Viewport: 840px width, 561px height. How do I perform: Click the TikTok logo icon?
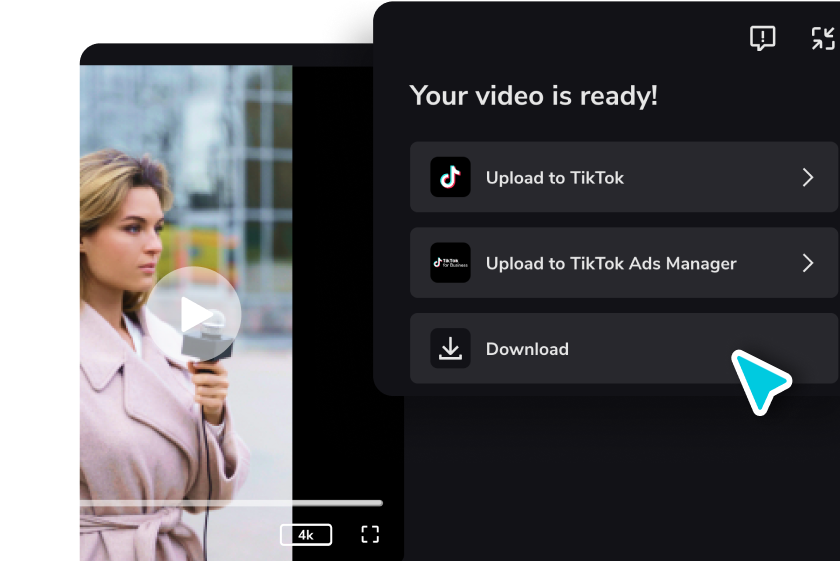click(x=450, y=177)
